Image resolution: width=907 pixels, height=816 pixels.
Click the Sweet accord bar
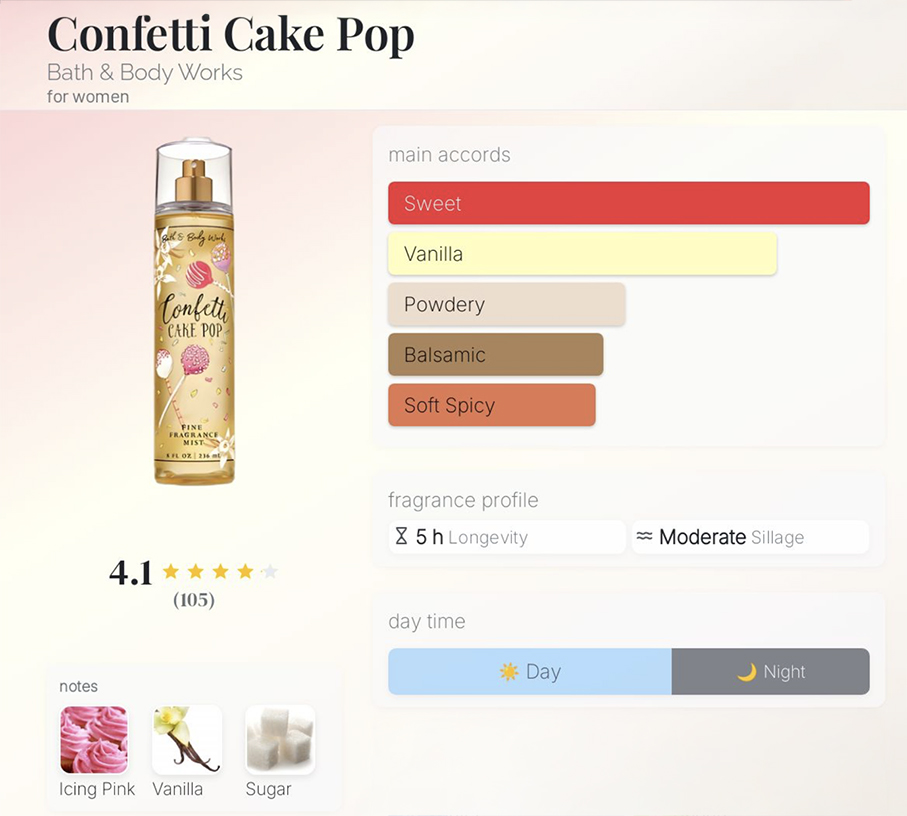click(629, 203)
